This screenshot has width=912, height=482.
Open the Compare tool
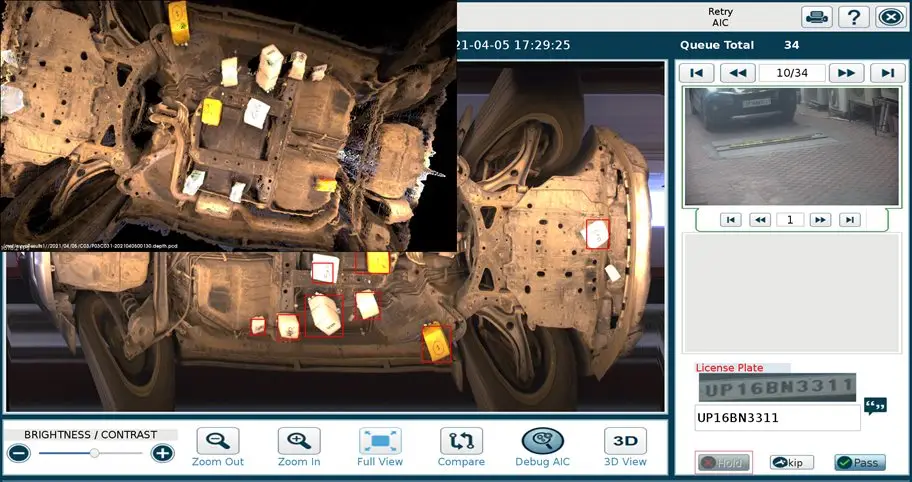[461, 441]
